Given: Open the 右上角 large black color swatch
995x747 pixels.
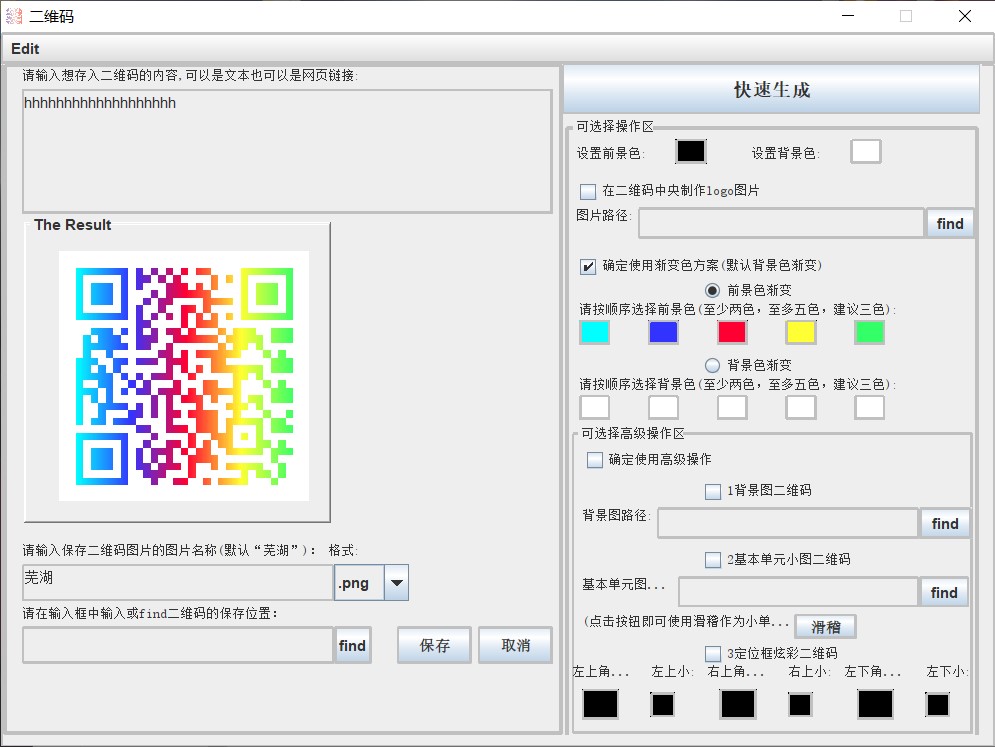Looking at the screenshot, I should click(737, 704).
